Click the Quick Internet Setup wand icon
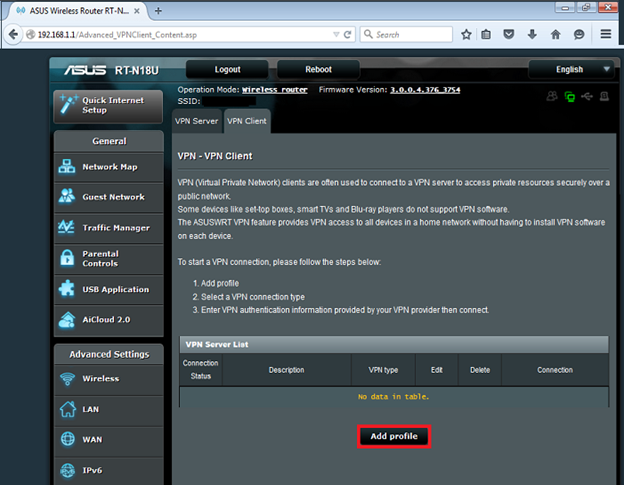This screenshot has width=624, height=485. coord(68,105)
